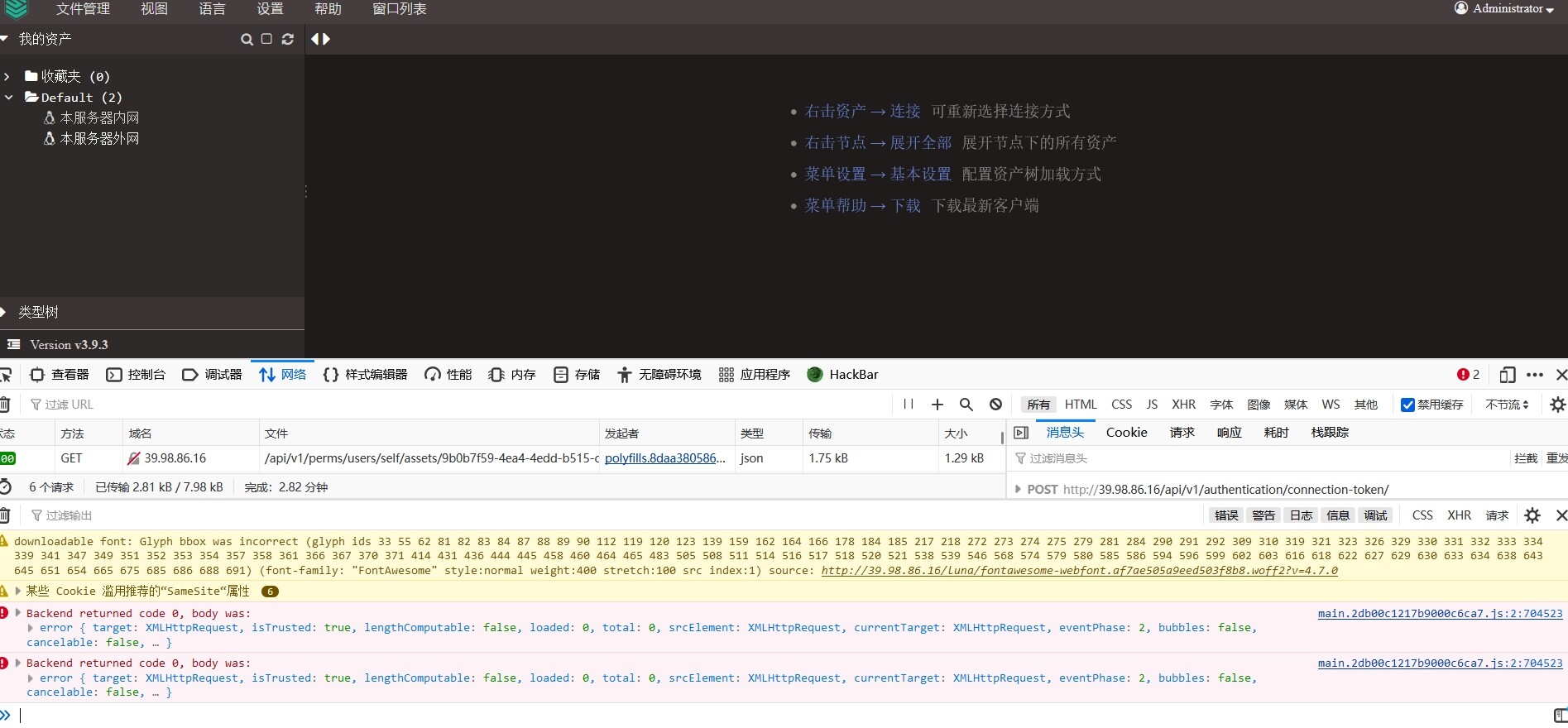The width and height of the screenshot is (1568, 728).
Task: Open console settings gear
Action: 1532,515
